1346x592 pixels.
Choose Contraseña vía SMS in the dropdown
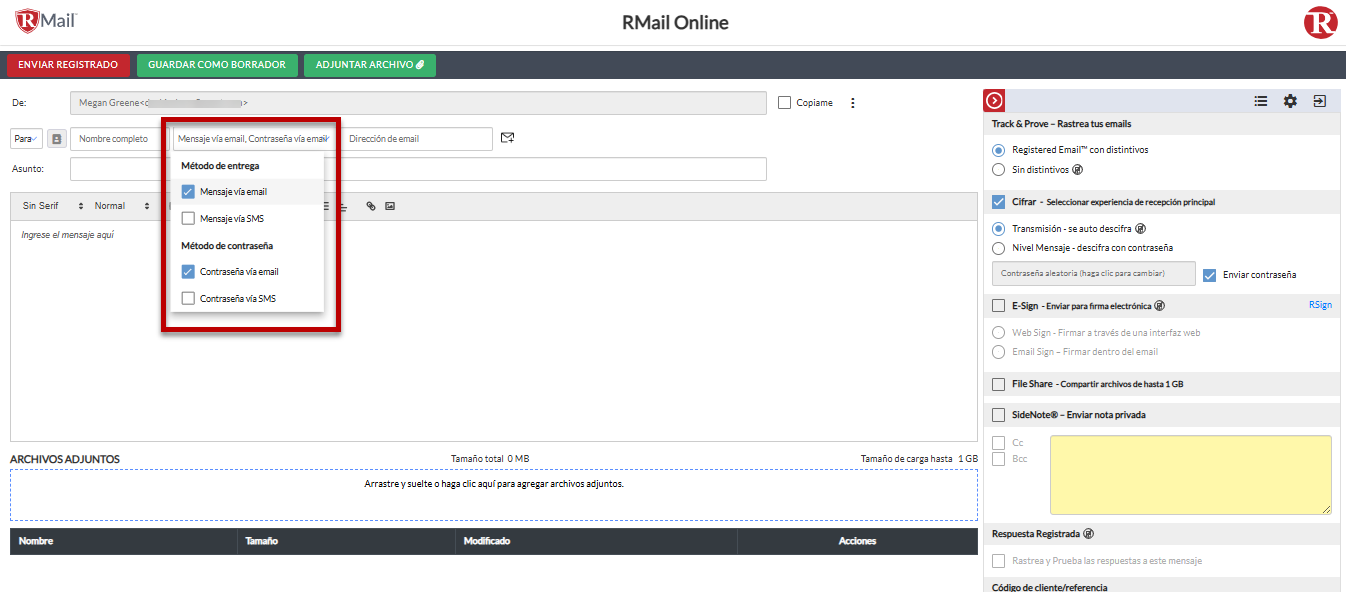point(188,298)
